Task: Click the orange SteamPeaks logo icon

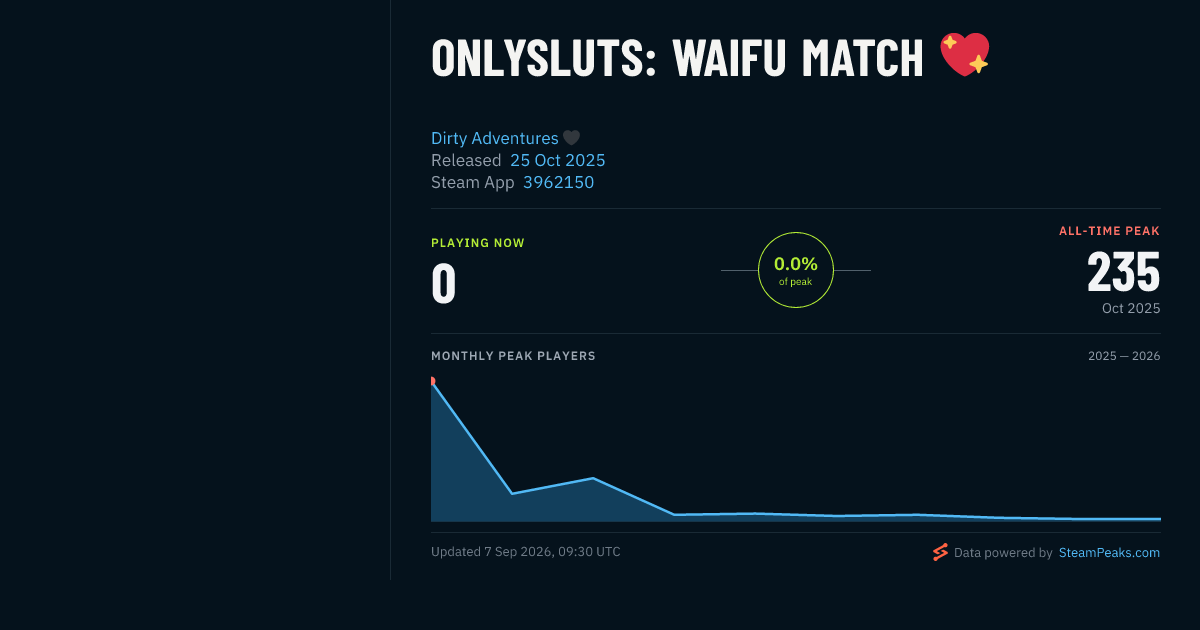Action: 940,552
